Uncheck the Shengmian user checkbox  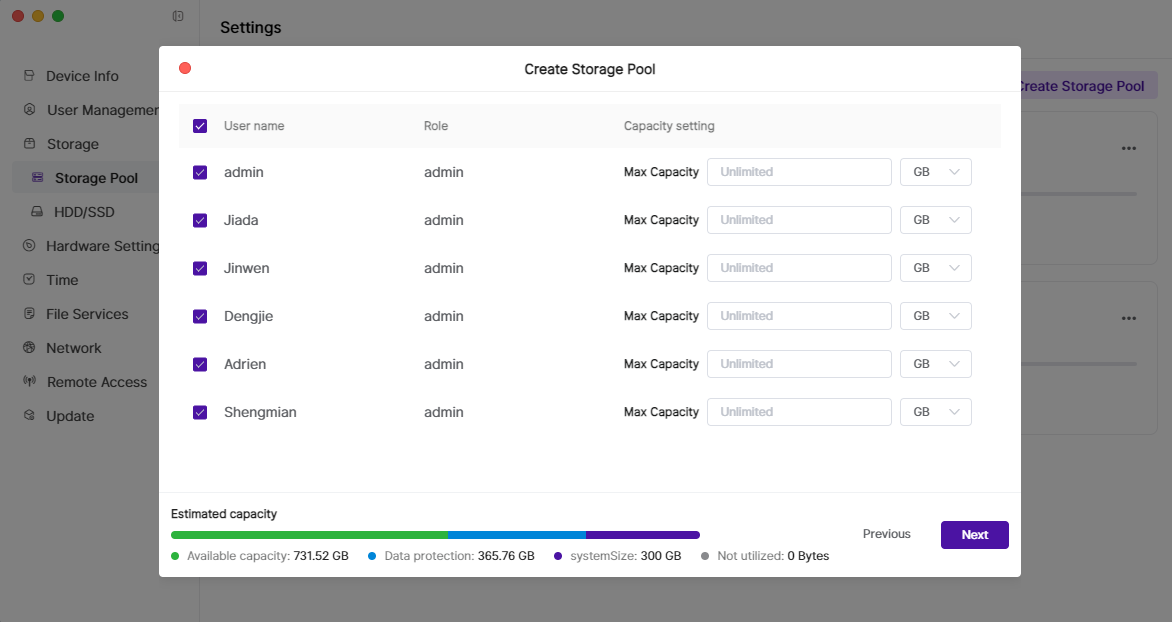click(x=200, y=412)
